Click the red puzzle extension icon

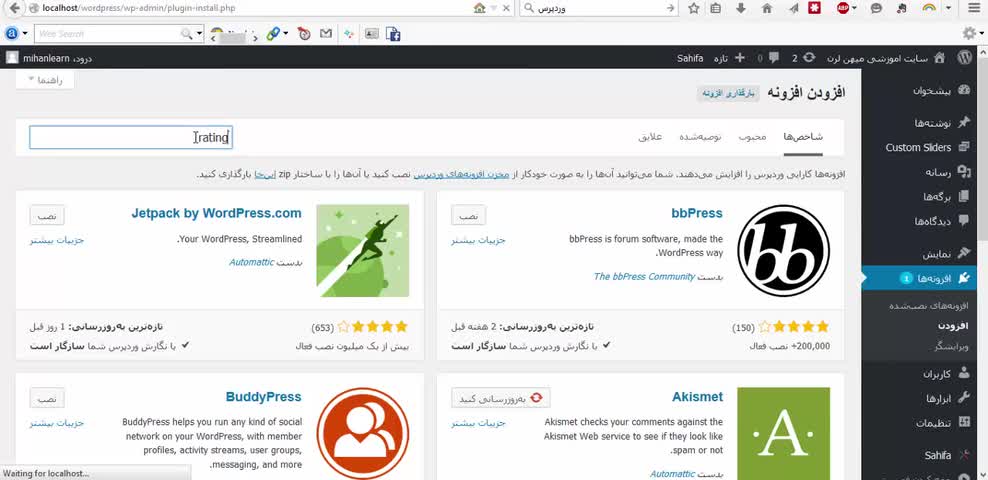pyautogui.click(x=815, y=8)
